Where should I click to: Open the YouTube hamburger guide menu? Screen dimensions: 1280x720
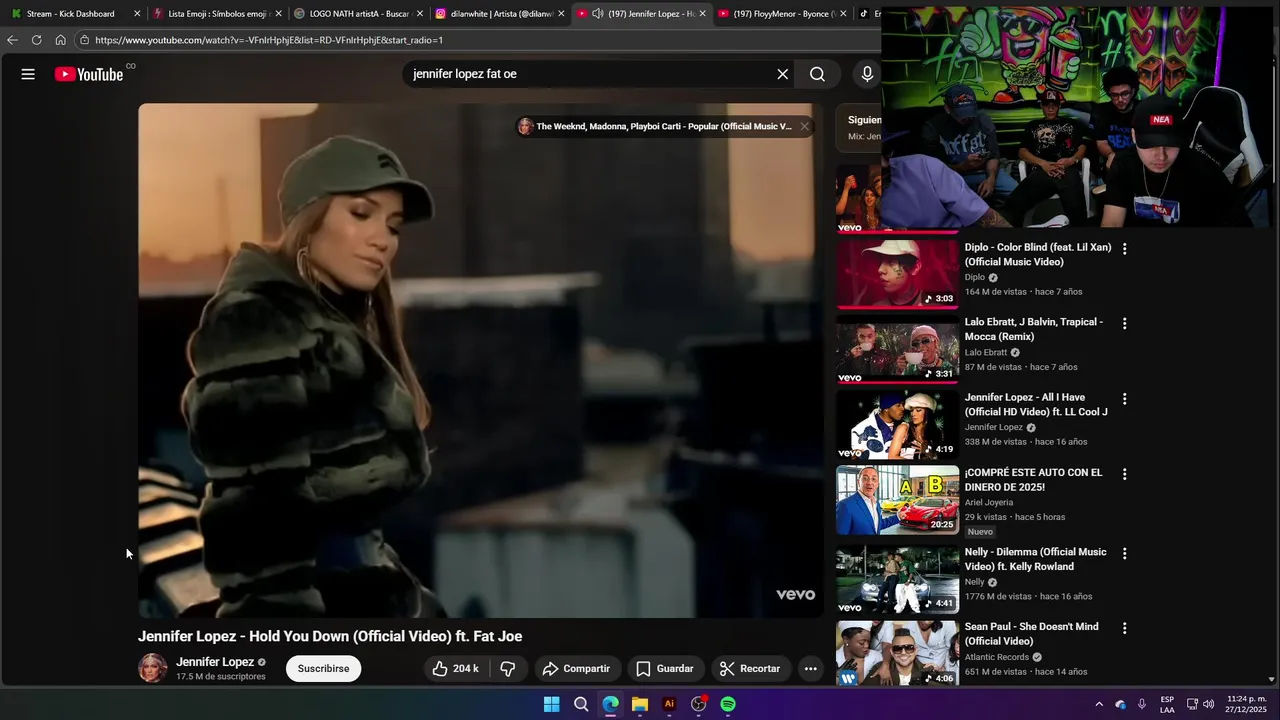[28, 74]
